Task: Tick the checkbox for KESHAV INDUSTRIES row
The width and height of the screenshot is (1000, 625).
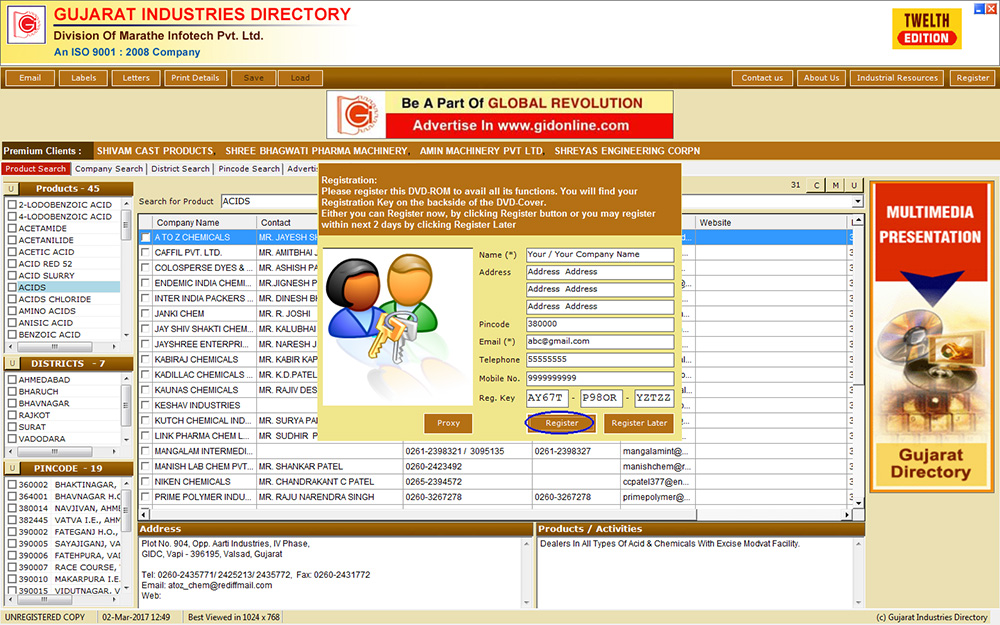Action: [146, 406]
